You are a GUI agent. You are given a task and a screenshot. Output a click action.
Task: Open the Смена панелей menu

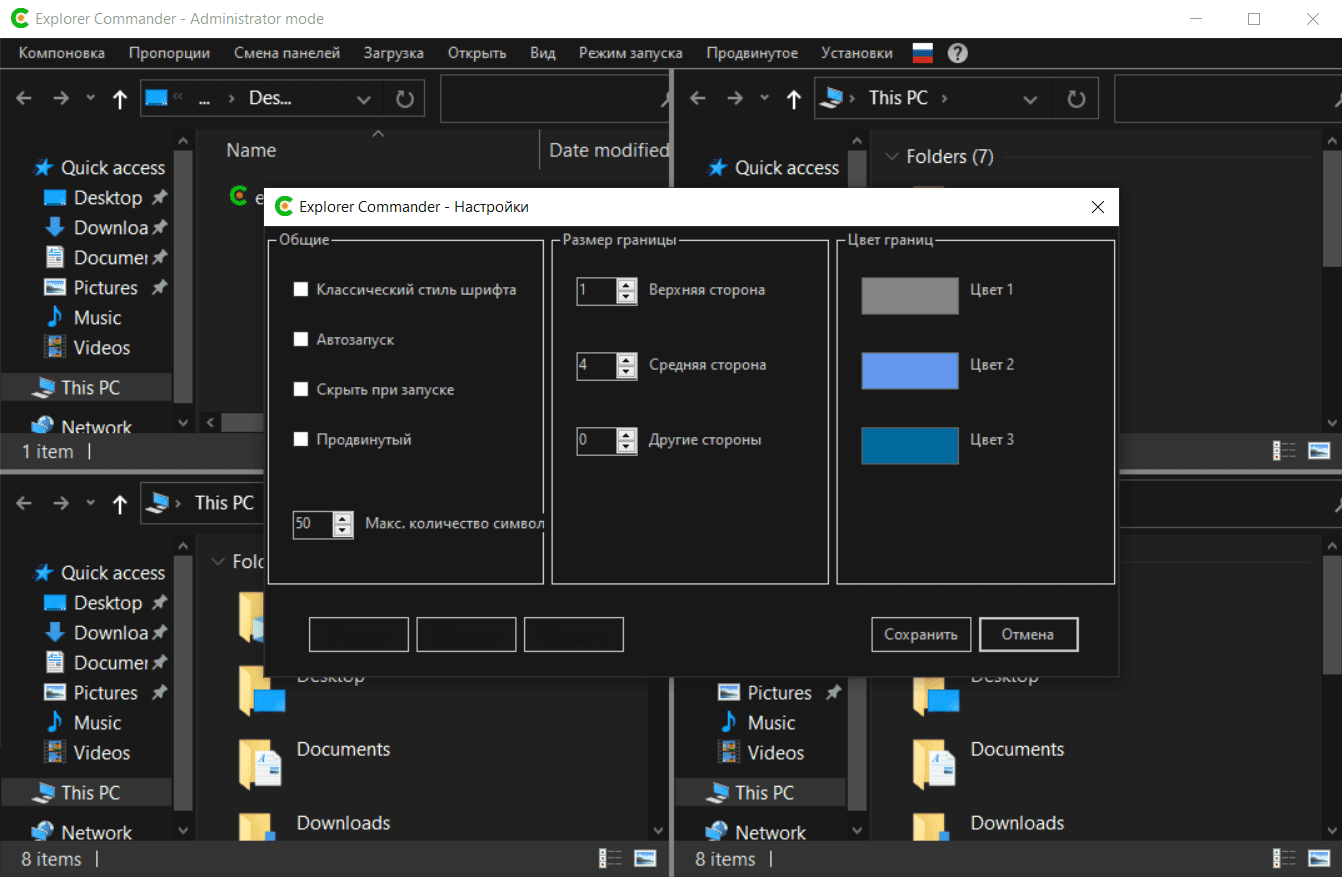click(x=287, y=53)
